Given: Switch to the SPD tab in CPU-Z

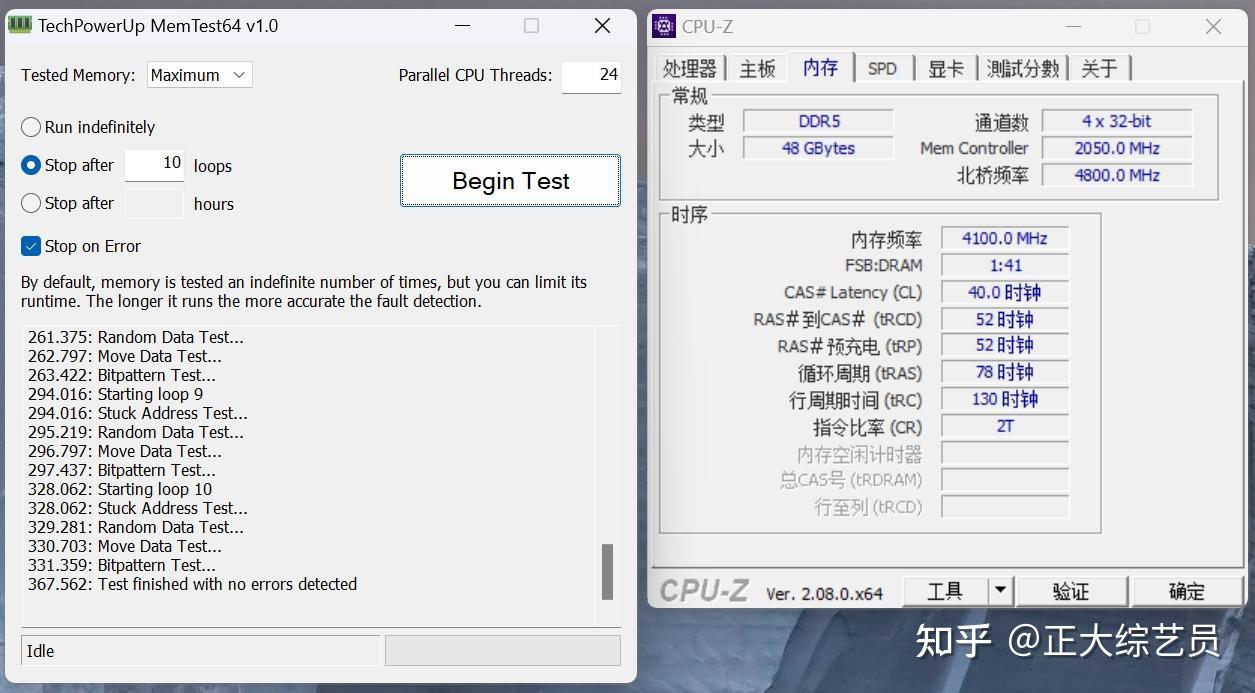Looking at the screenshot, I should click(882, 68).
